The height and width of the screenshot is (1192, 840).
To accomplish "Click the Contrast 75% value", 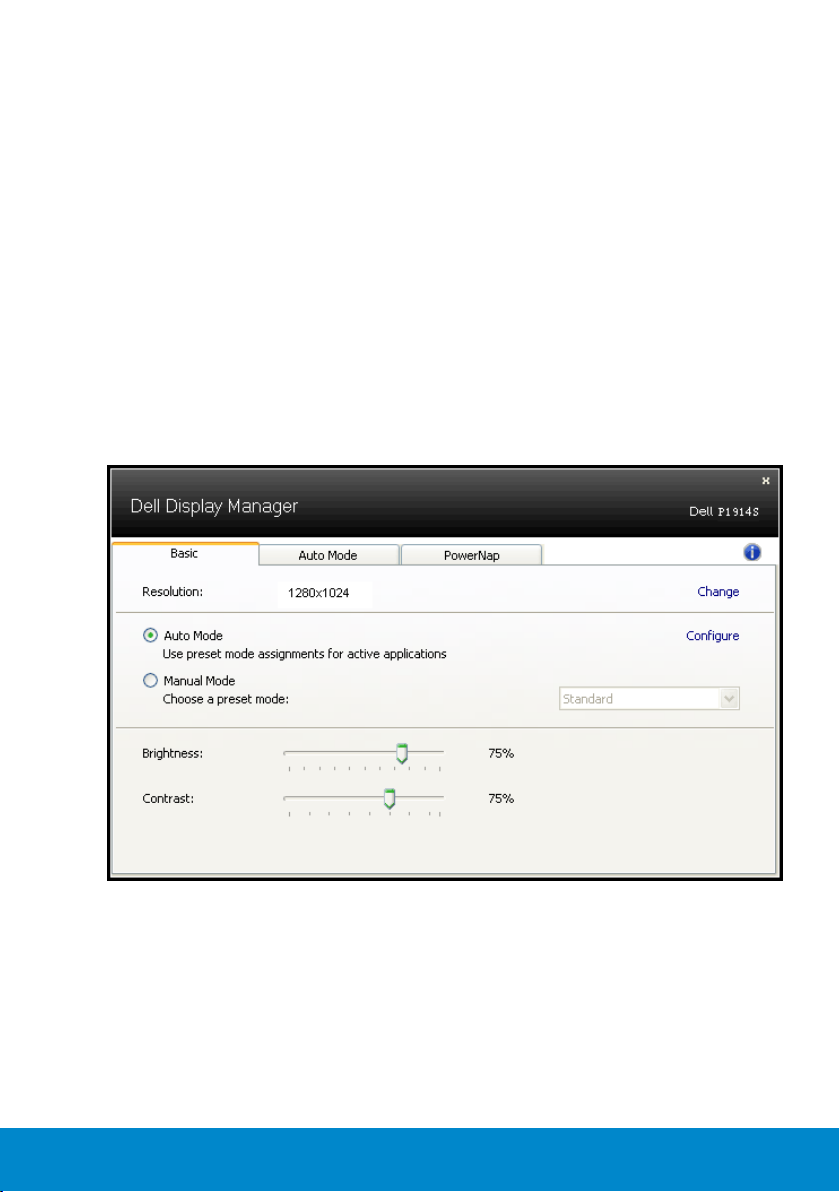I will point(501,799).
